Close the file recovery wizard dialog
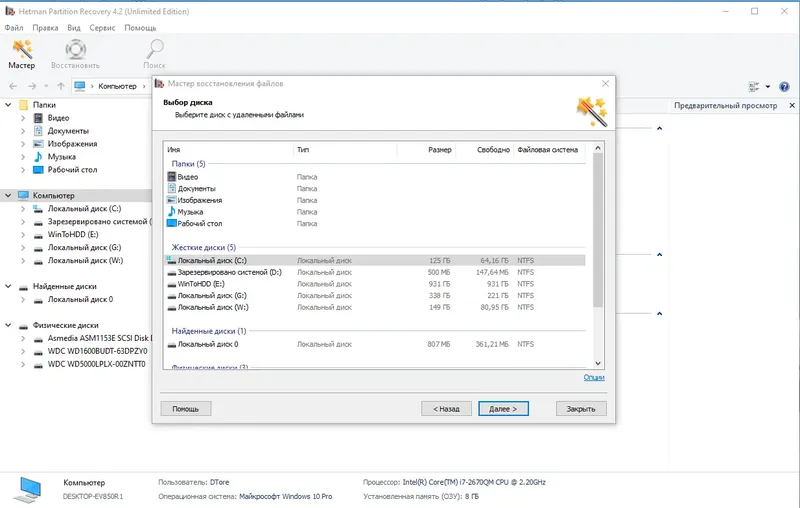 [605, 84]
